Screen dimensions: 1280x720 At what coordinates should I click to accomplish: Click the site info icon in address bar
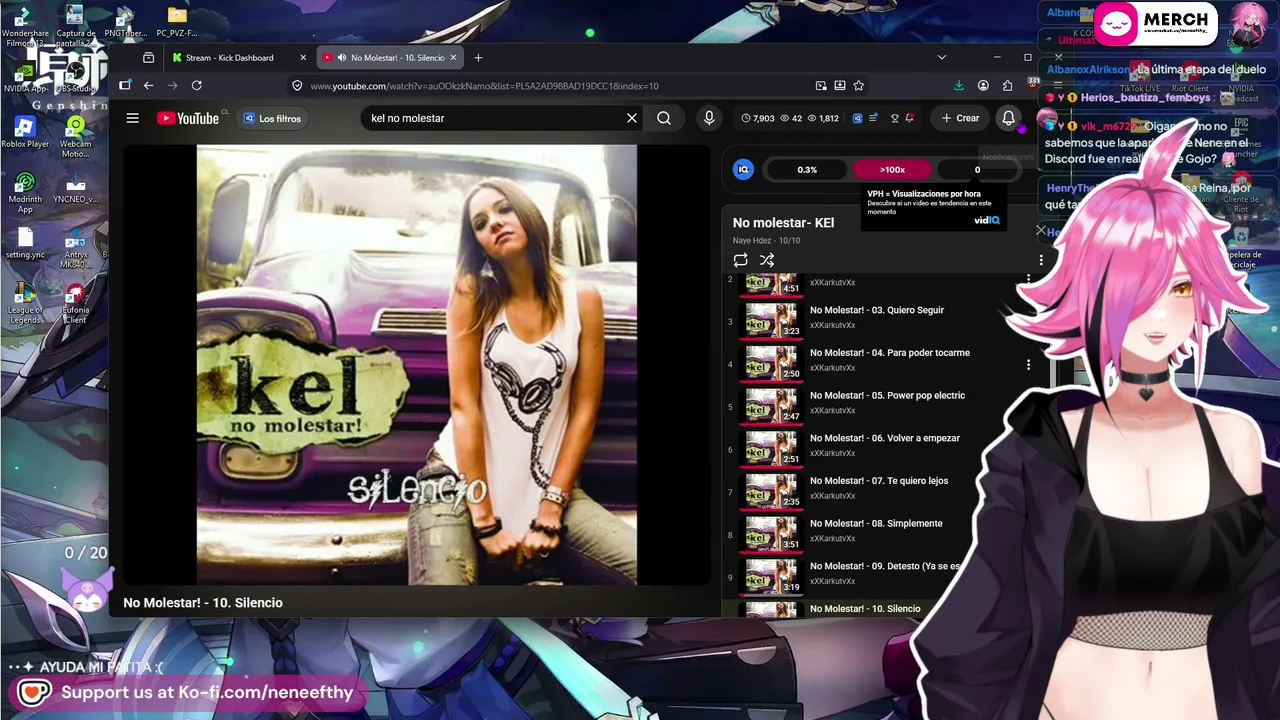click(x=297, y=86)
